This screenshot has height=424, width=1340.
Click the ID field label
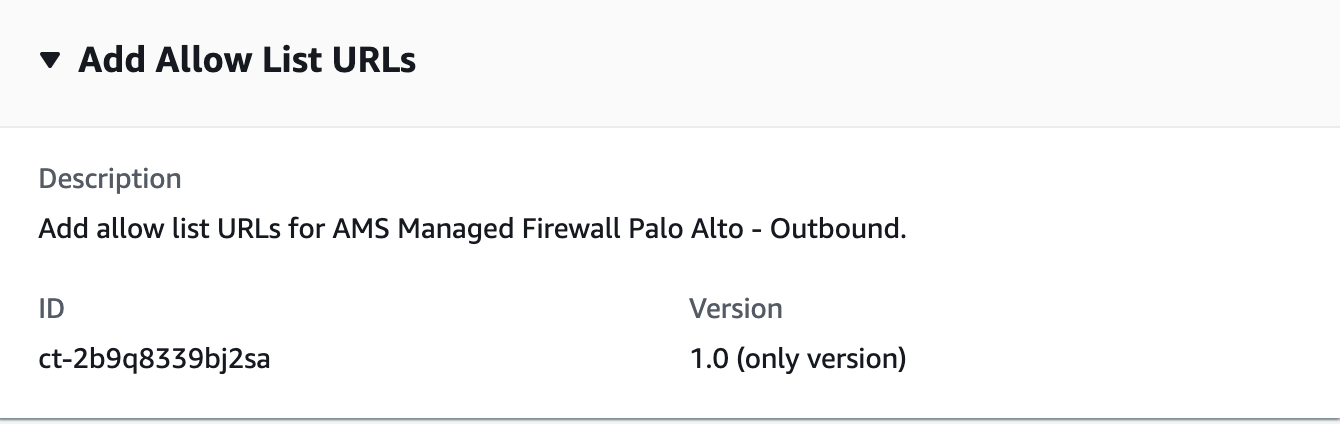51,309
